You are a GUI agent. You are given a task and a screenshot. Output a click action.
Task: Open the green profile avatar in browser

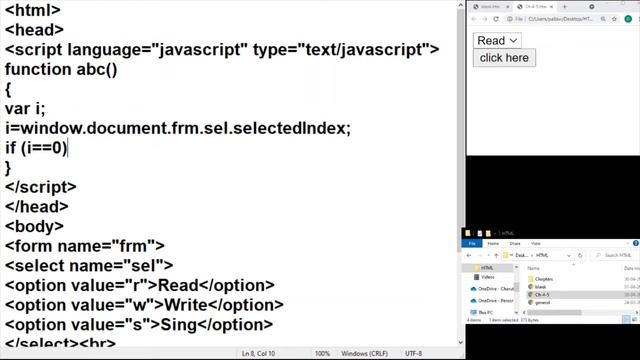(628, 19)
